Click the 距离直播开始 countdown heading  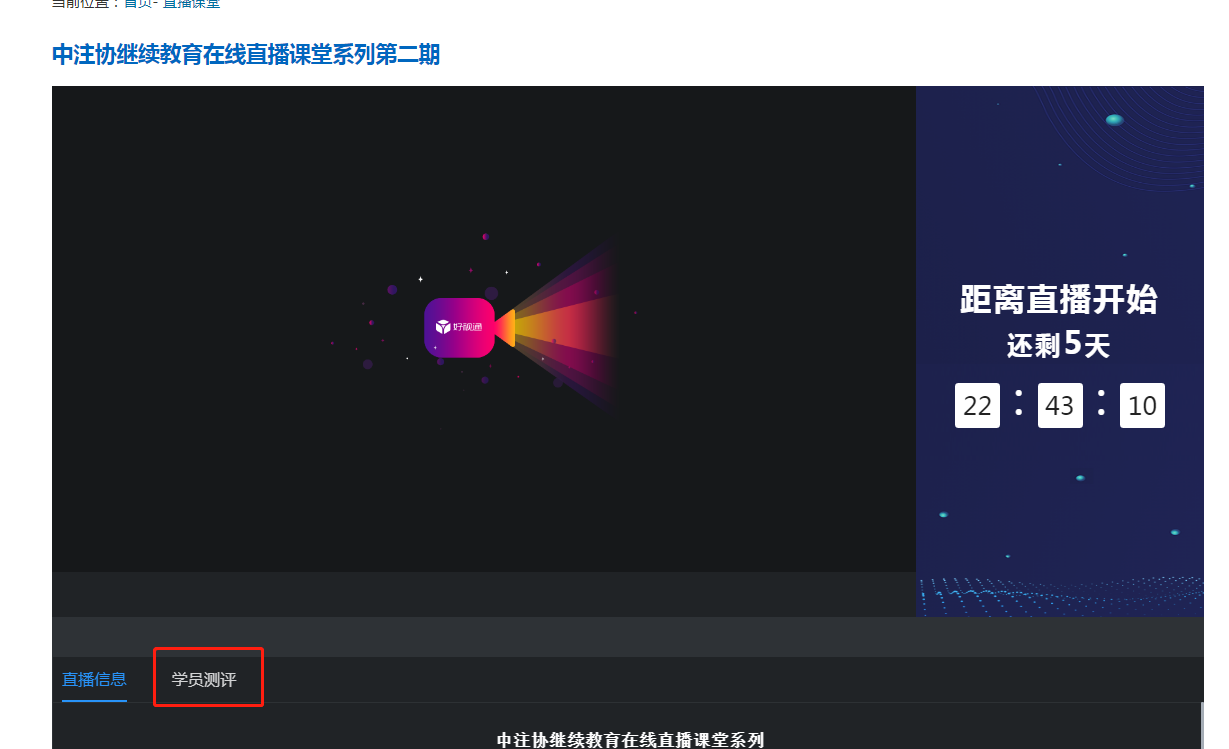(1058, 300)
